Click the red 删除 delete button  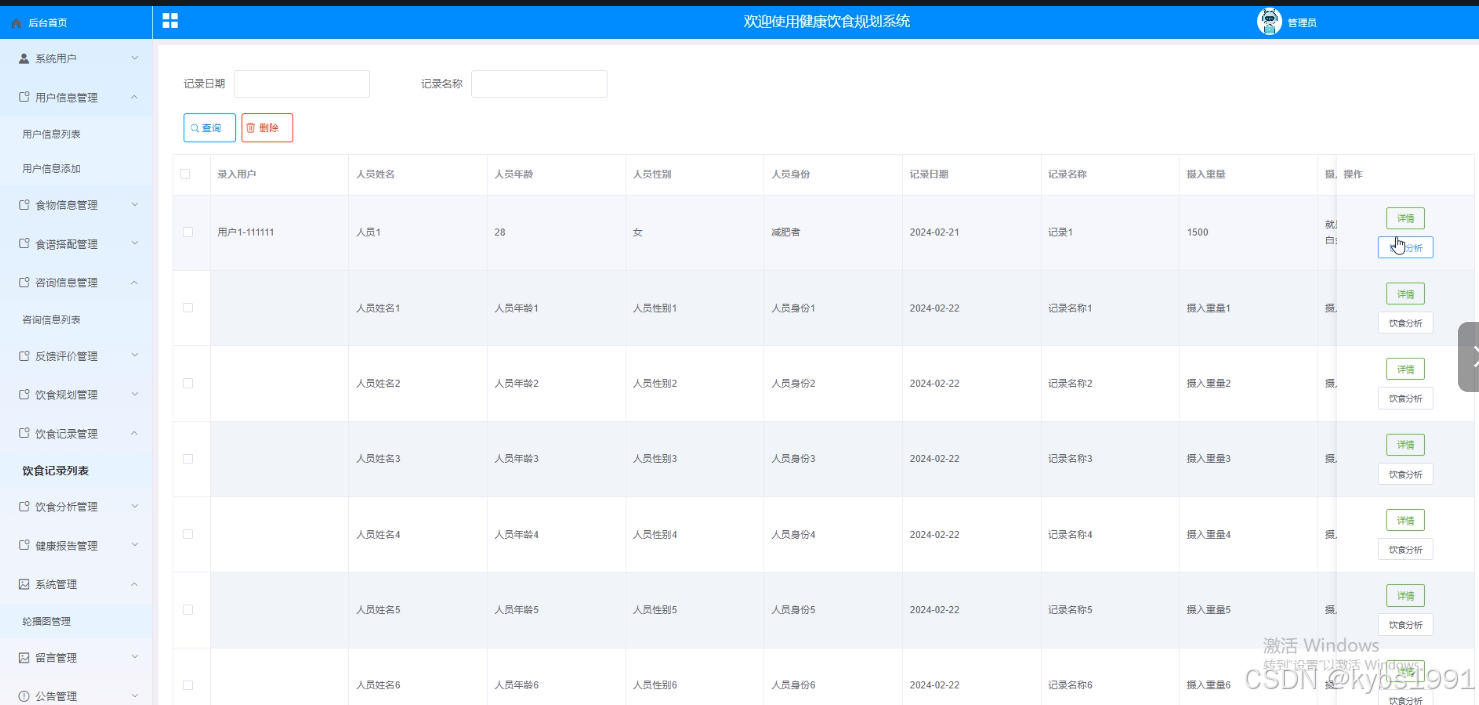(267, 128)
